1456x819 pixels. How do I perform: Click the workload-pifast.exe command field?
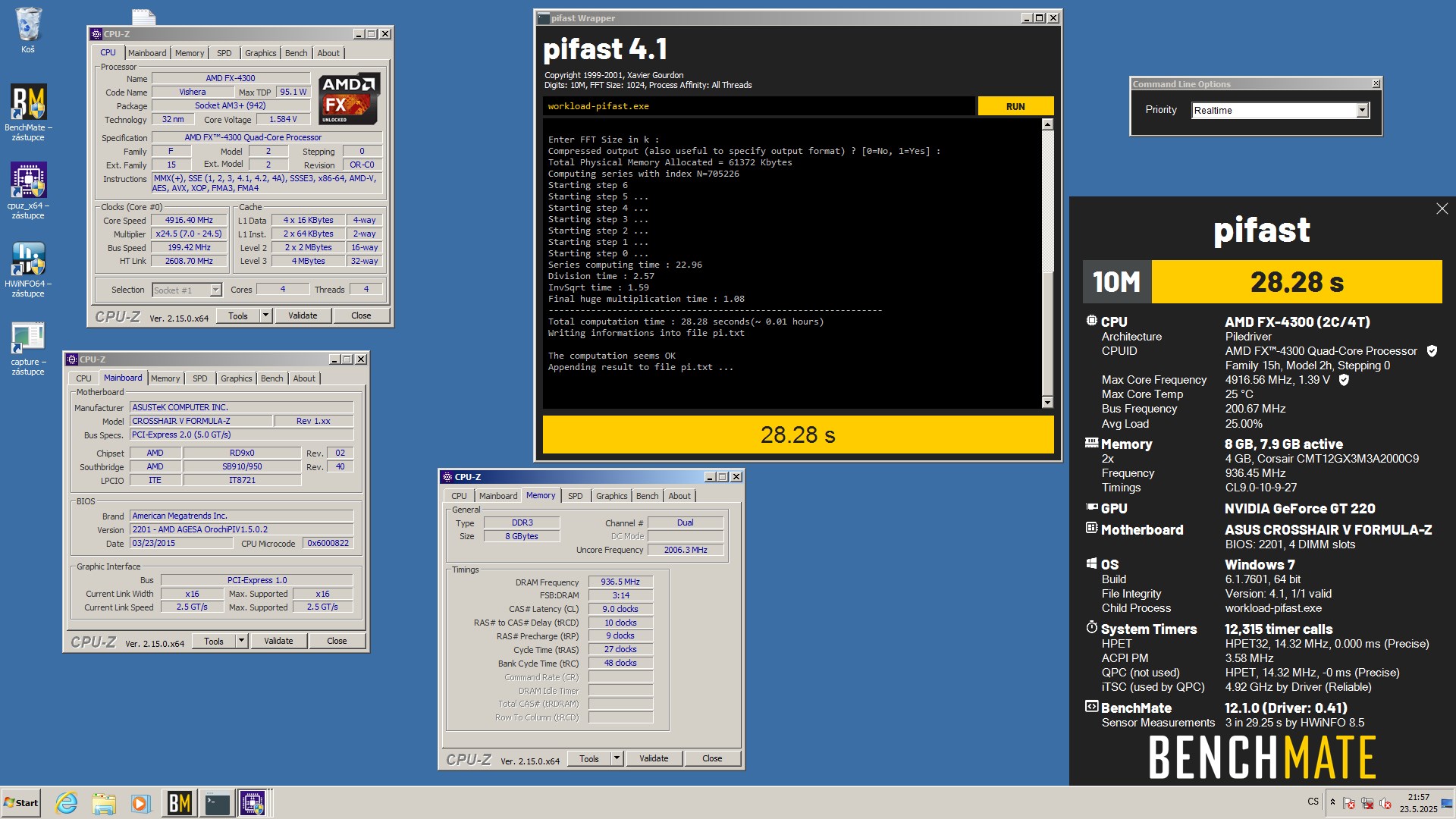click(x=758, y=106)
